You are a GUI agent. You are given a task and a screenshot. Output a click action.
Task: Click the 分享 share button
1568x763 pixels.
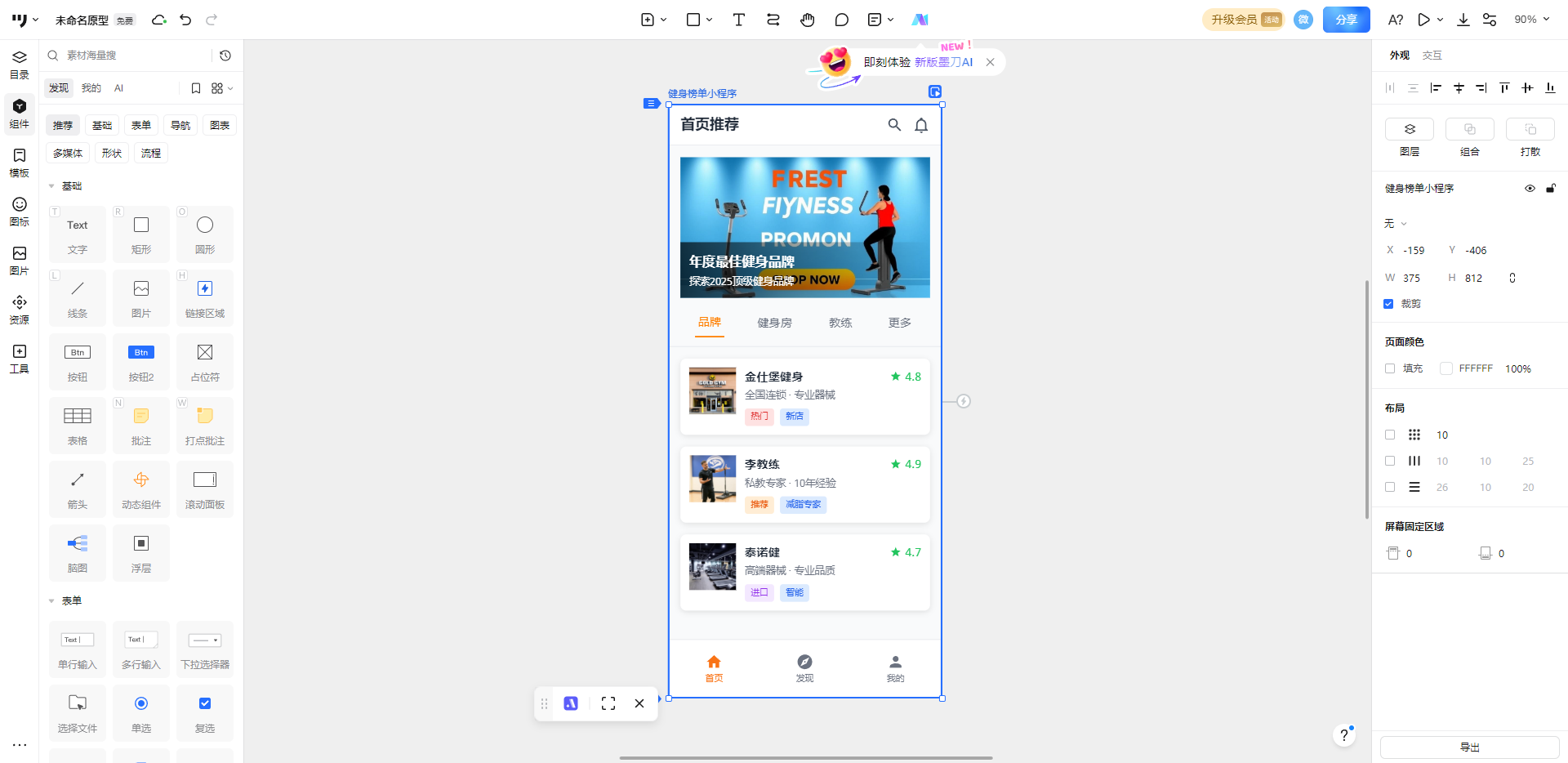(1346, 20)
